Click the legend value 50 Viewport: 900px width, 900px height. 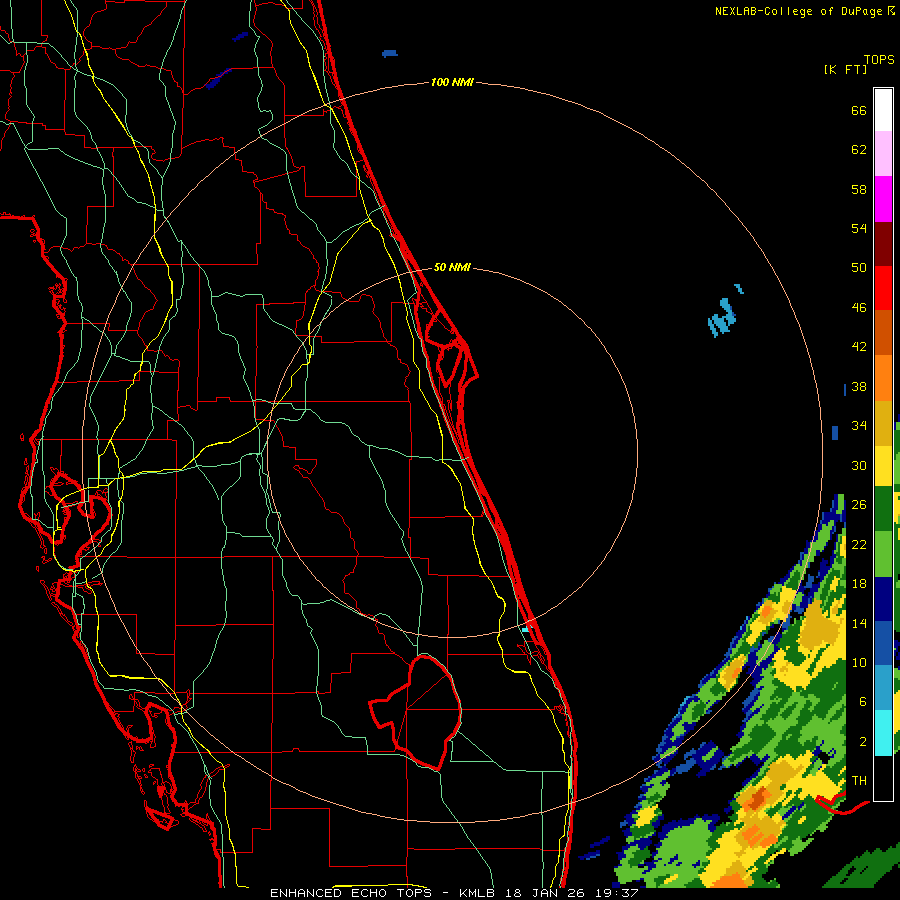pyautogui.click(x=859, y=268)
